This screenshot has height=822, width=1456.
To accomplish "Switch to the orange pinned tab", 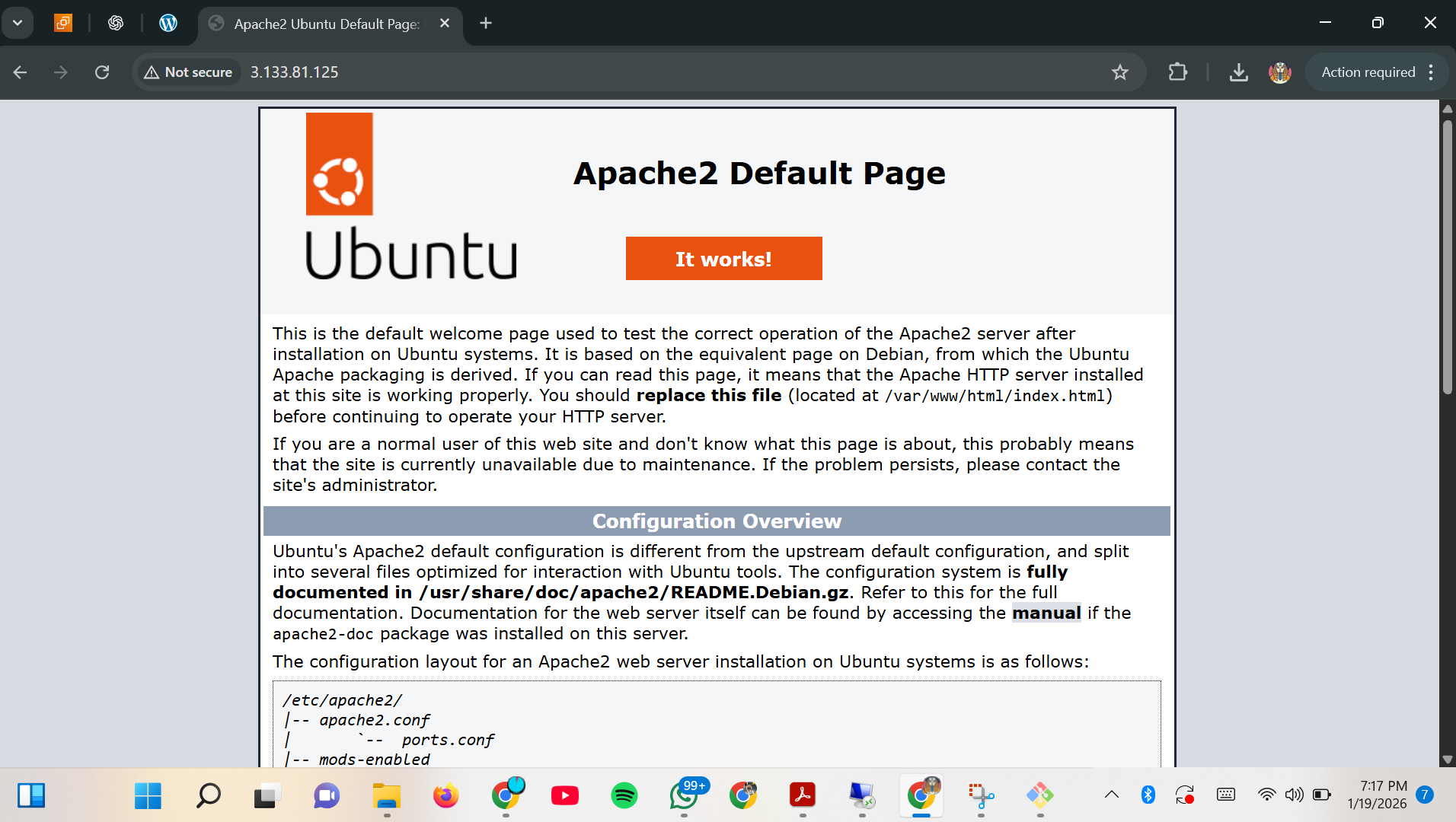I will 63,23.
